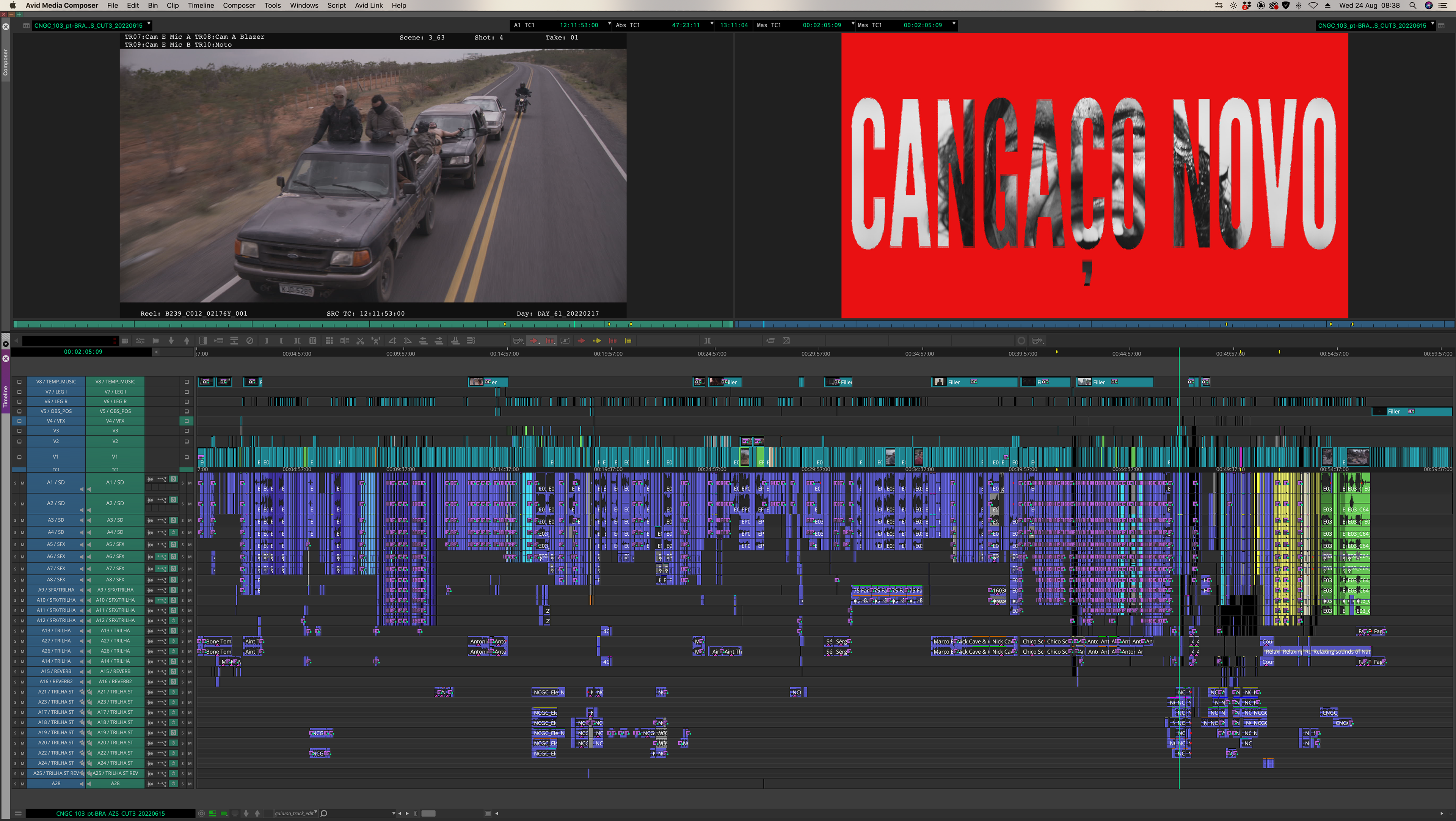Click the red Splice-In arrow button
The height and width of the screenshot is (821, 1456).
[x=581, y=340]
